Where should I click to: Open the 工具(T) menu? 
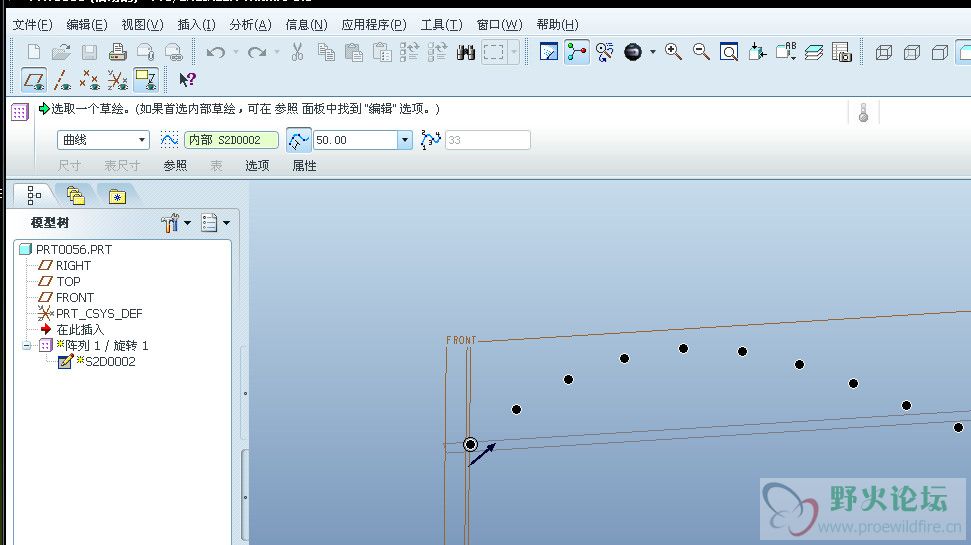pos(442,25)
